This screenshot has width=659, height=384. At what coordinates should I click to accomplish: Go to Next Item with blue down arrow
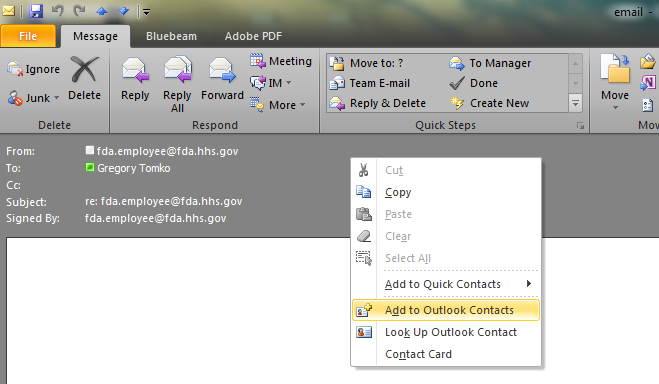click(124, 11)
